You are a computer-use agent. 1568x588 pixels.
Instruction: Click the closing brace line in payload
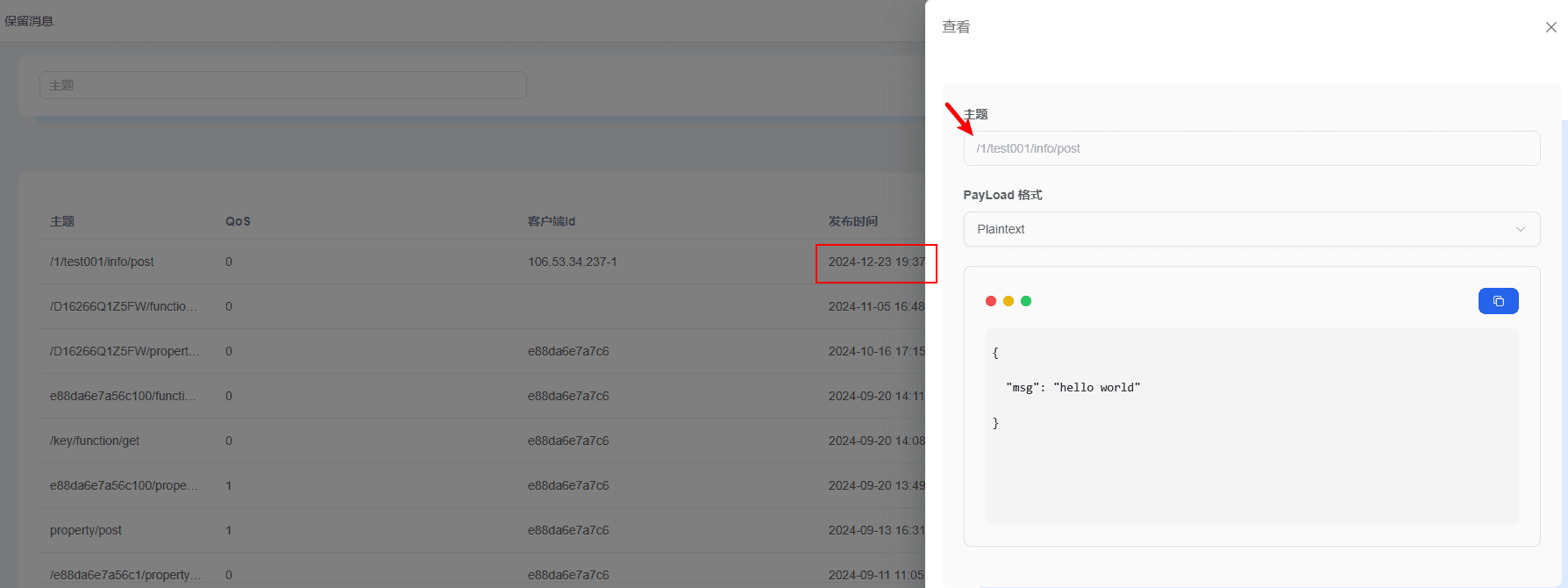(x=995, y=423)
